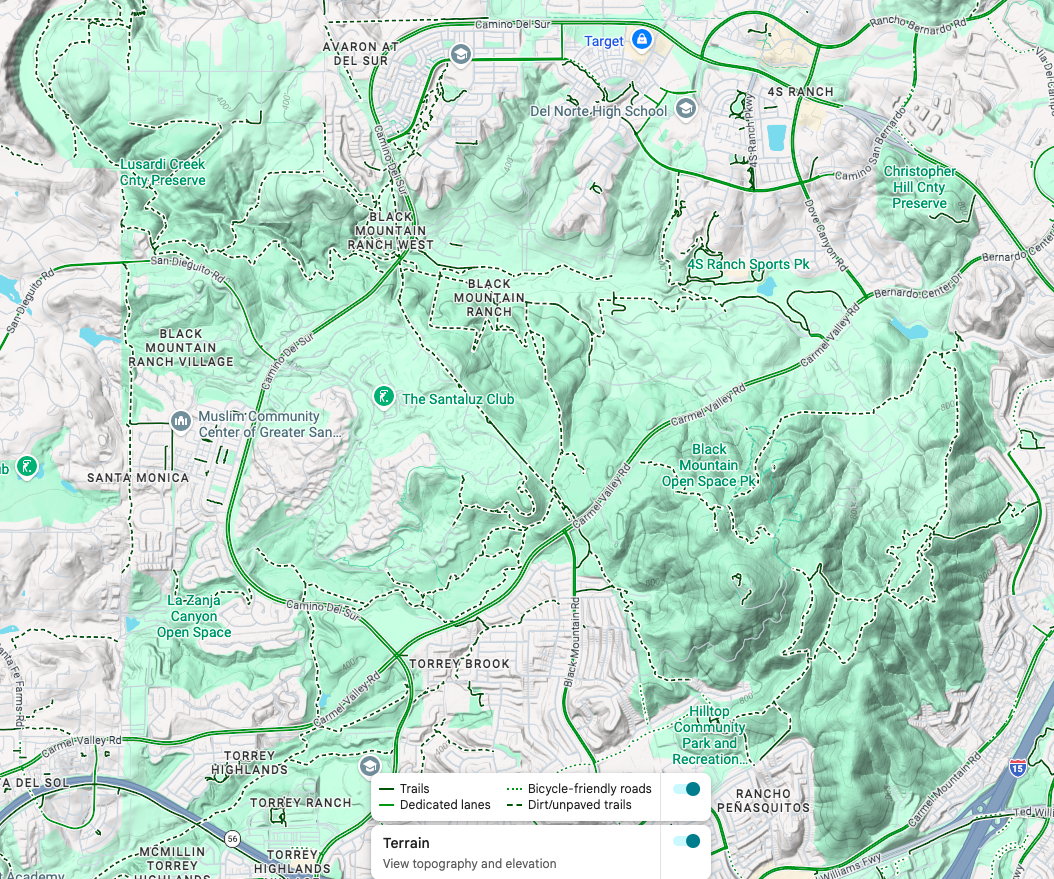Click the Interstate 15 highway shield
The width and height of the screenshot is (1054, 879).
[x=1017, y=767]
